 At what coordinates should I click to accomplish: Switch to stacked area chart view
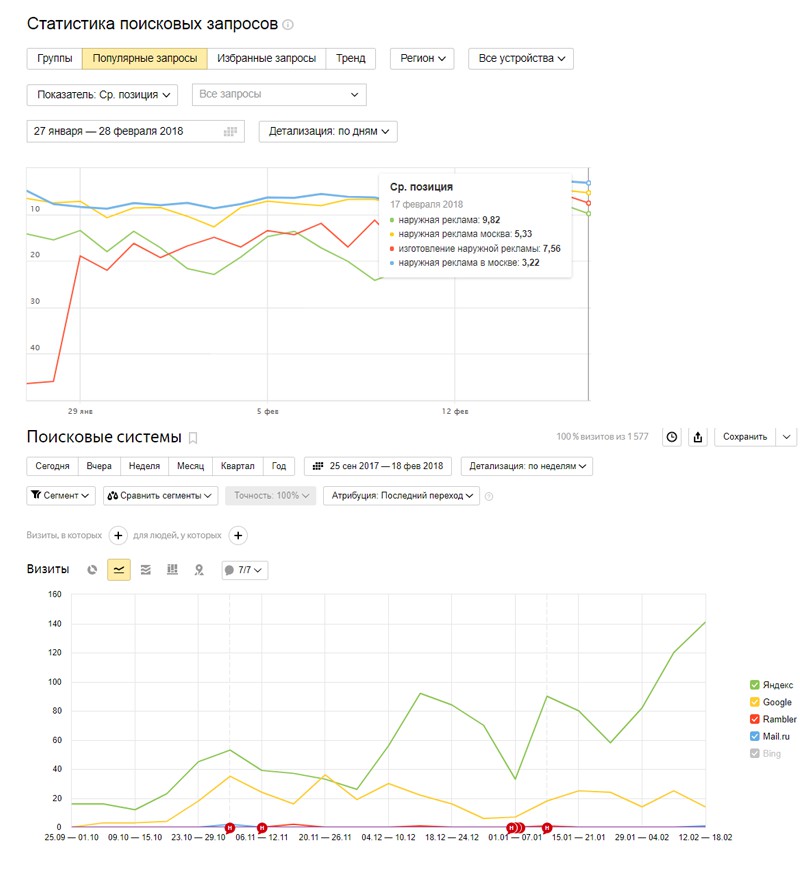(145, 570)
